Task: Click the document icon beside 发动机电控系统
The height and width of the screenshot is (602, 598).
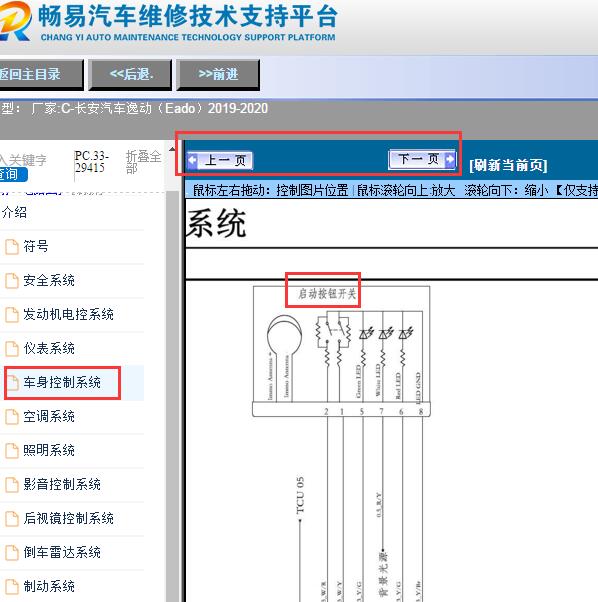Action: click(x=12, y=315)
